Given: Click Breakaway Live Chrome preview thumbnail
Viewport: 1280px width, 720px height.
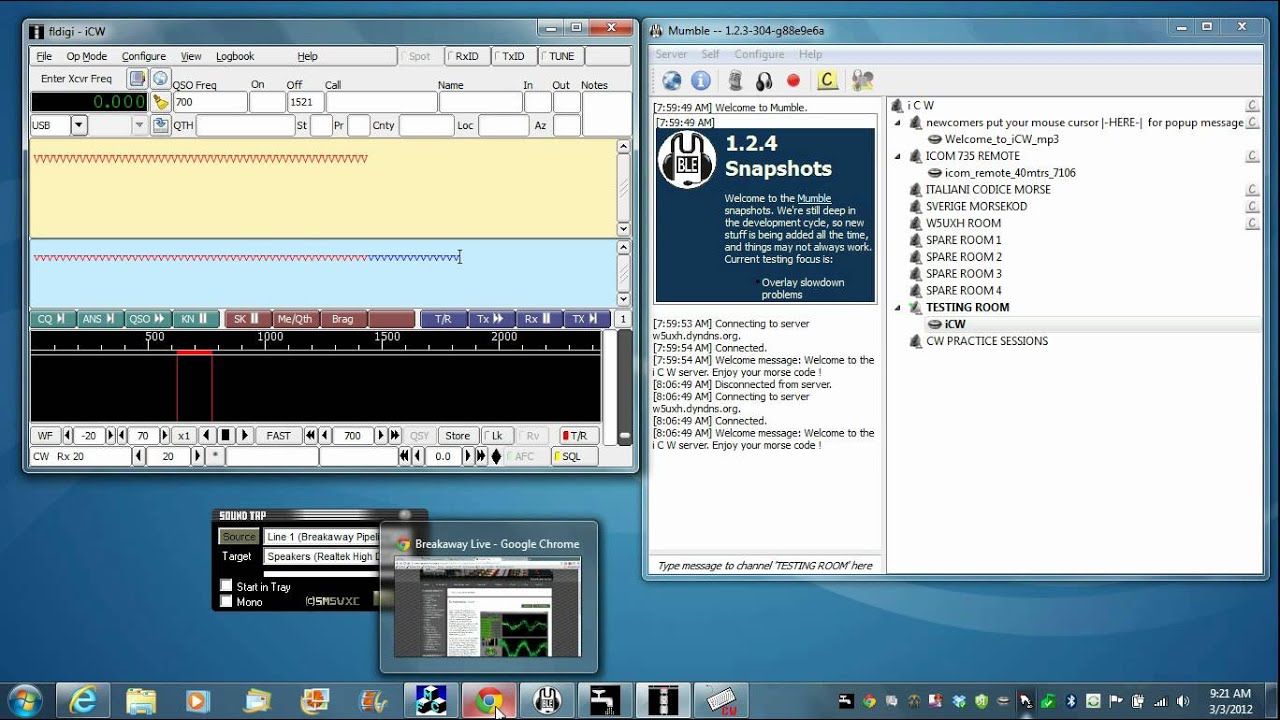Looking at the screenshot, I should [487, 607].
